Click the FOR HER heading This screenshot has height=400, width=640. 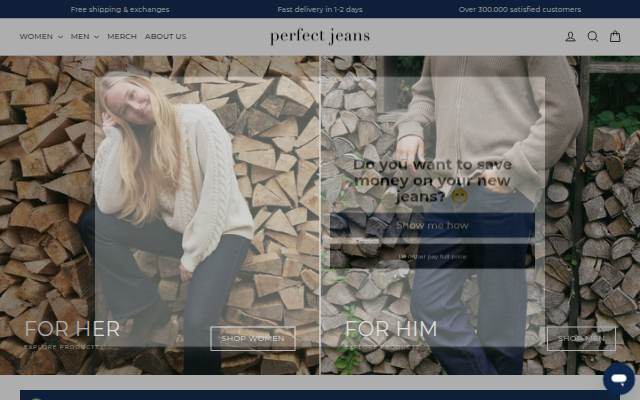(72, 329)
